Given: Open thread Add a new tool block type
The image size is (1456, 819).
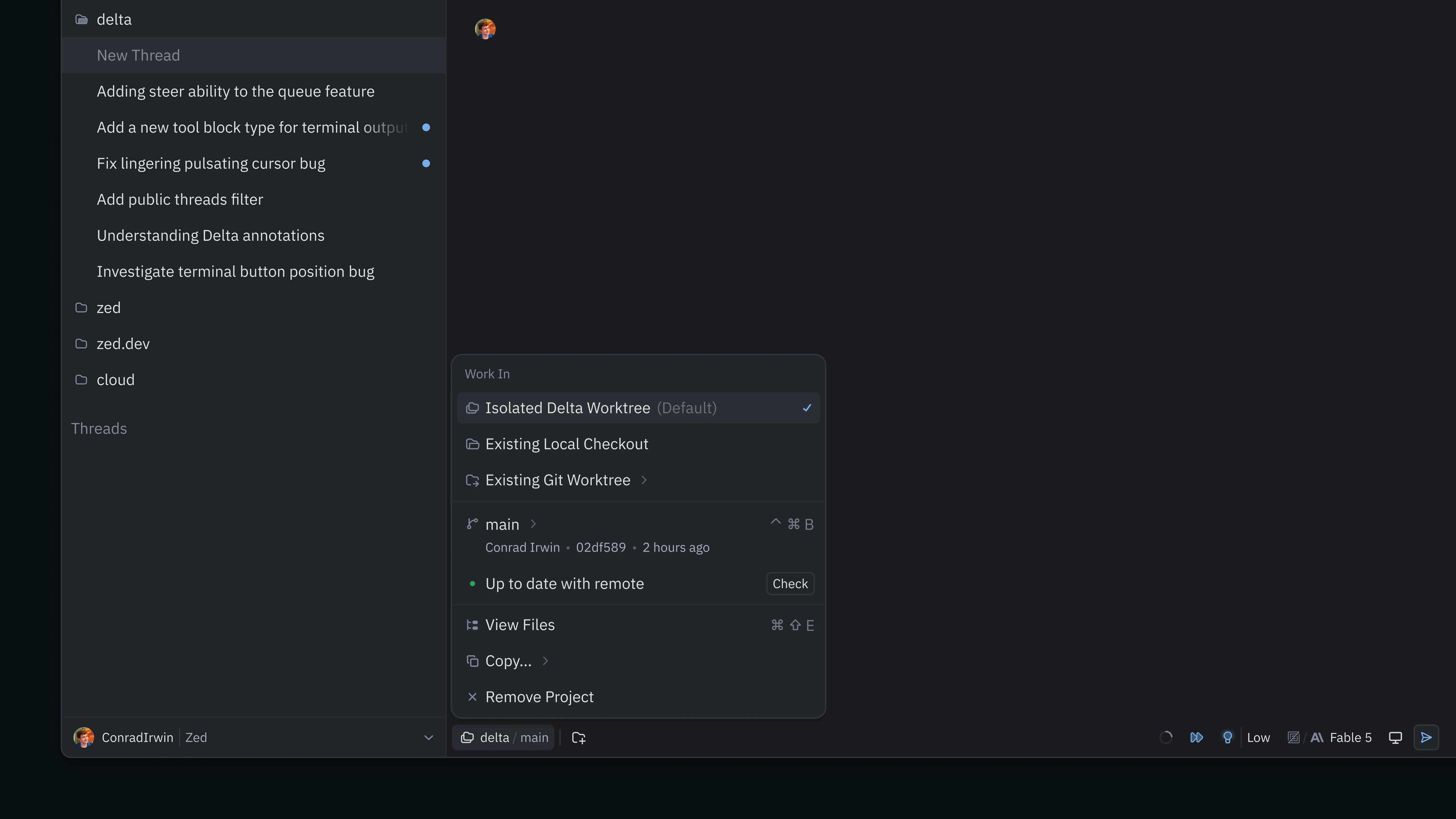Looking at the screenshot, I should point(253,128).
